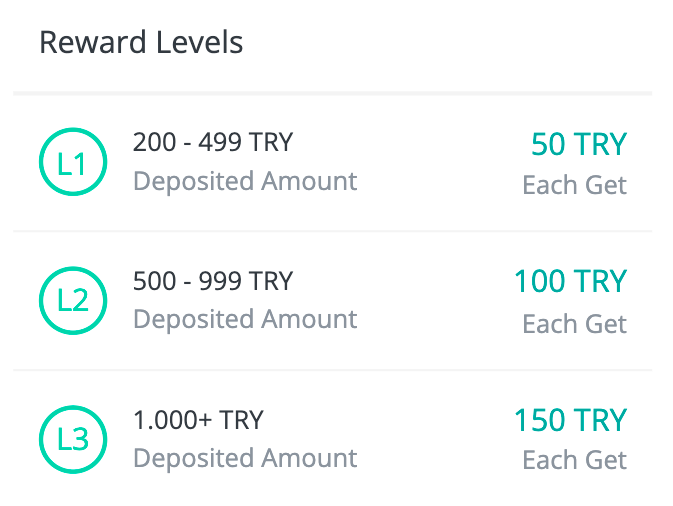Click Deposited Amount label under L3

(245, 458)
